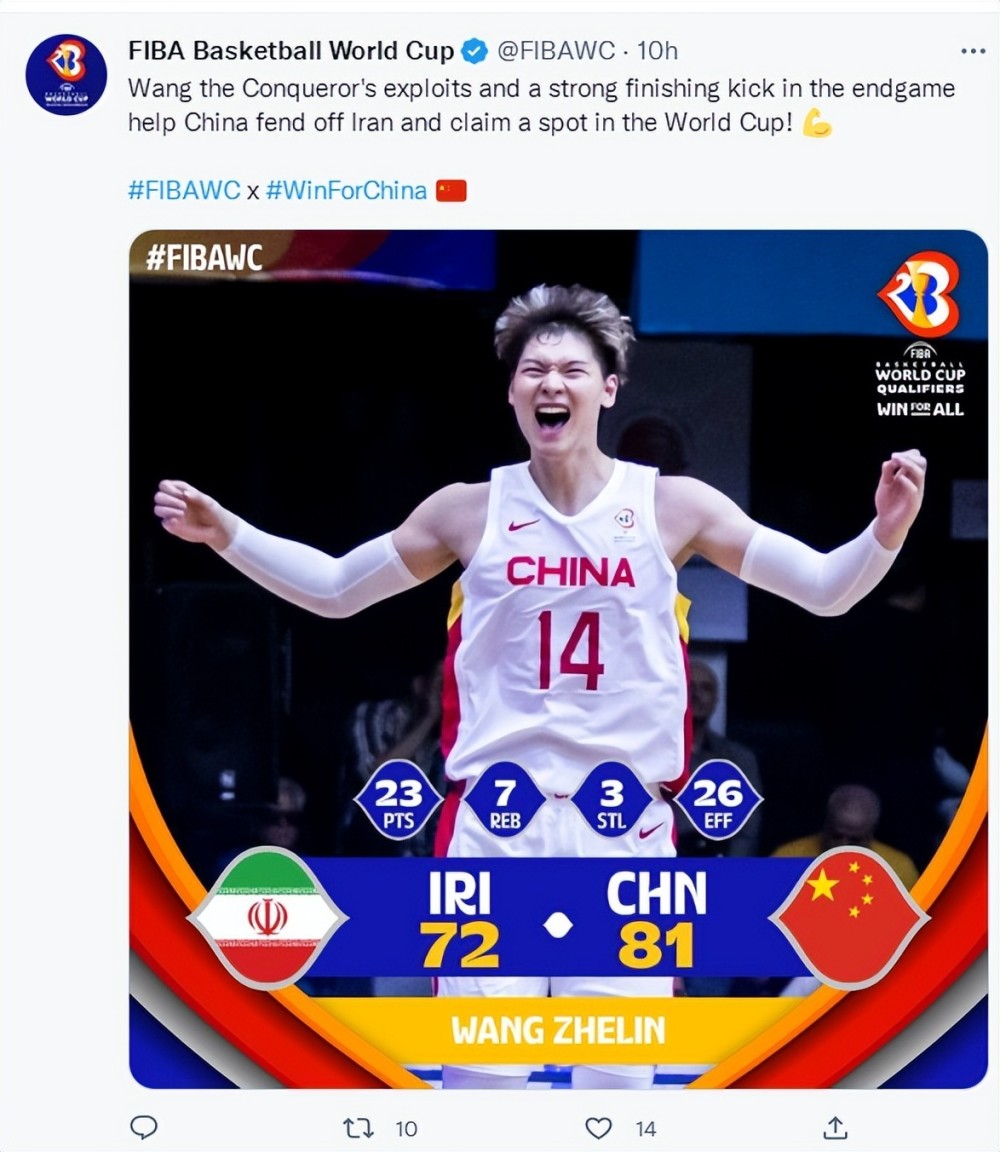Click the retweet count of 10

[406, 1128]
